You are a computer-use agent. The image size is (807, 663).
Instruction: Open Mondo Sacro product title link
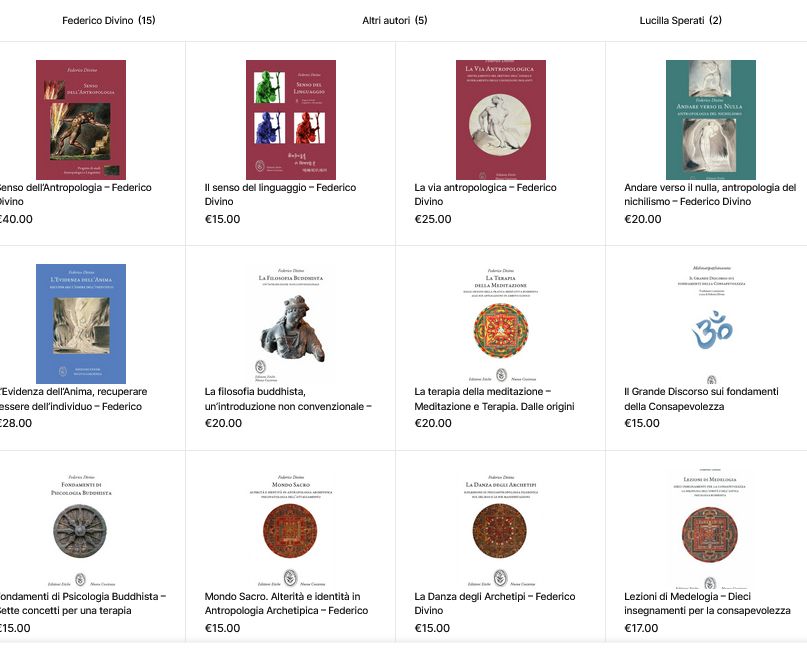pyautogui.click(x=287, y=603)
